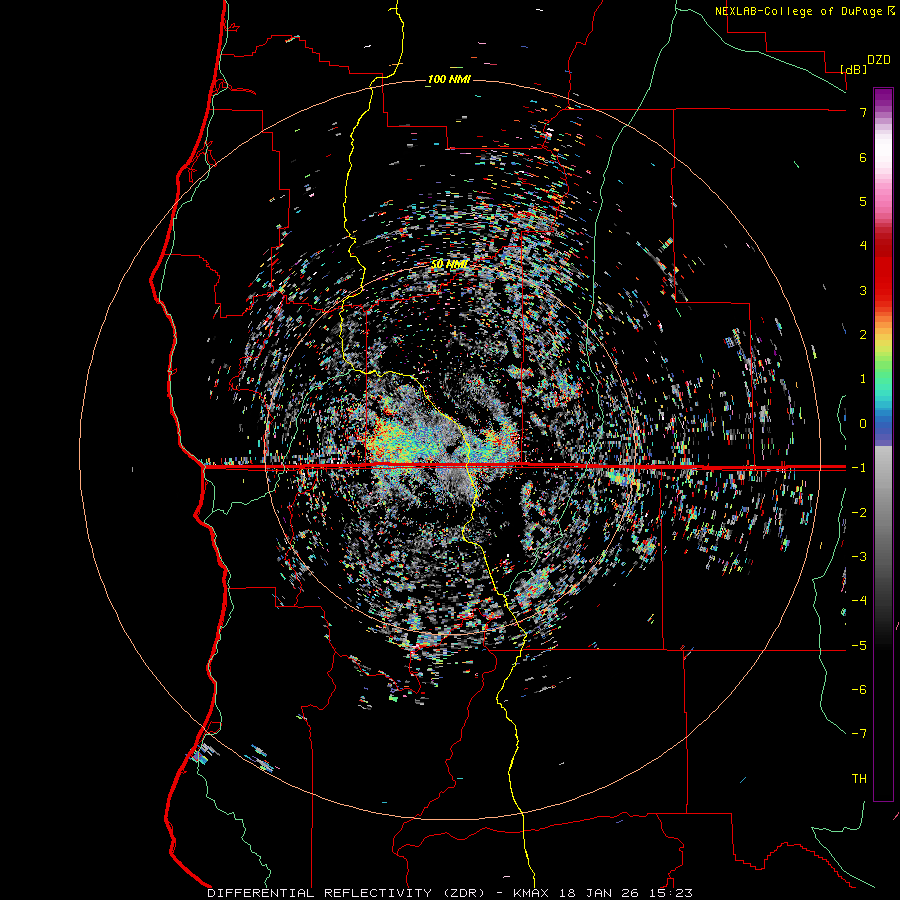The width and height of the screenshot is (900, 900).
Task: Click the DZD legend title
Action: 879,60
